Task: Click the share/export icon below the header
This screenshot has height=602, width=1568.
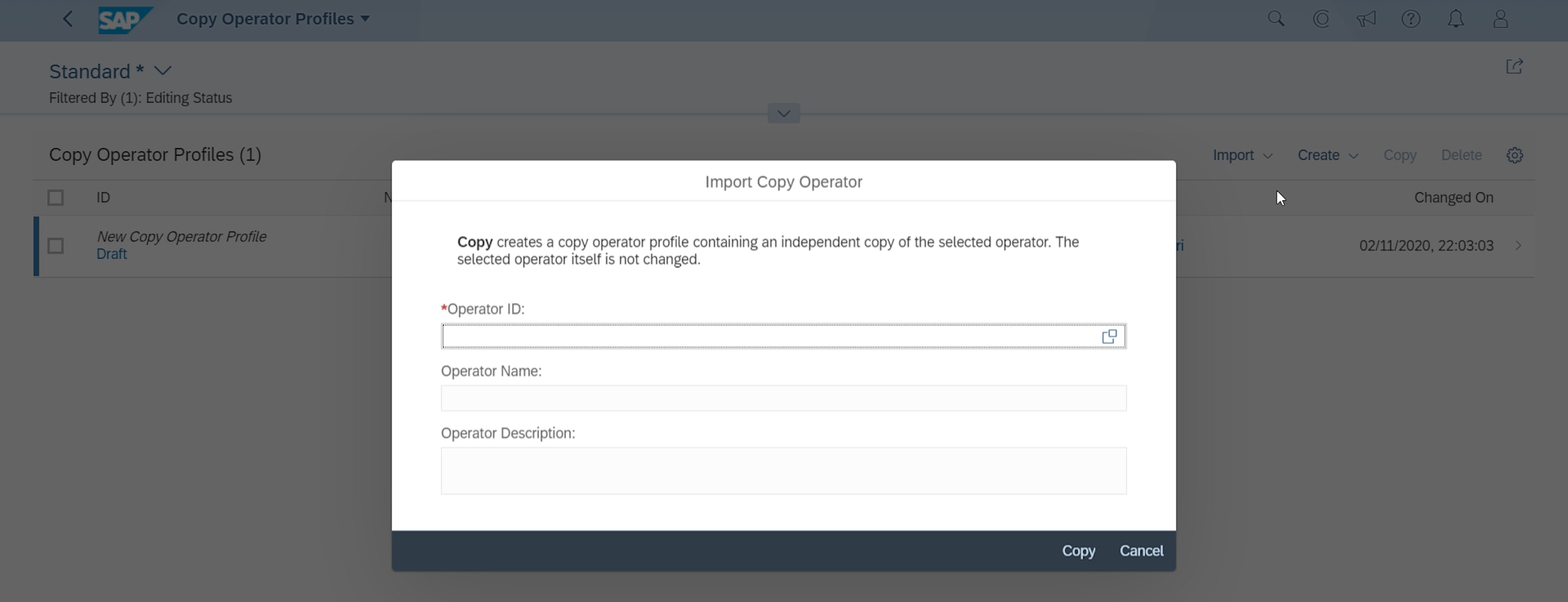Action: pyautogui.click(x=1514, y=67)
